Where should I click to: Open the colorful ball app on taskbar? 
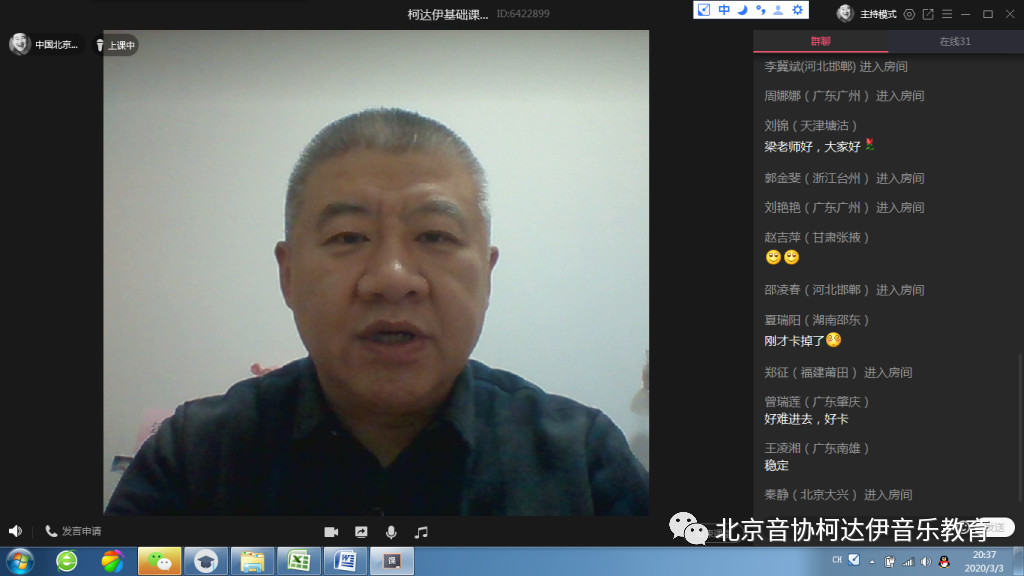click(112, 562)
